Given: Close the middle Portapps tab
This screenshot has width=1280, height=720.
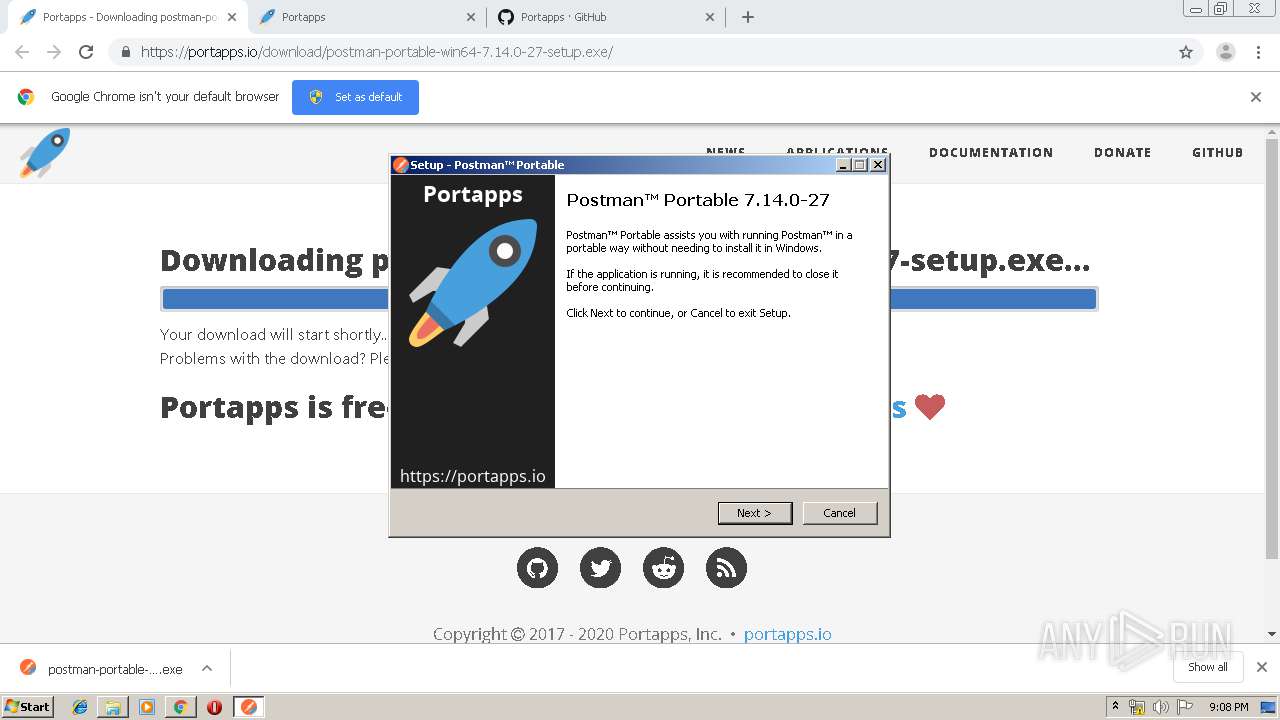Looking at the screenshot, I should pyautogui.click(x=471, y=17).
